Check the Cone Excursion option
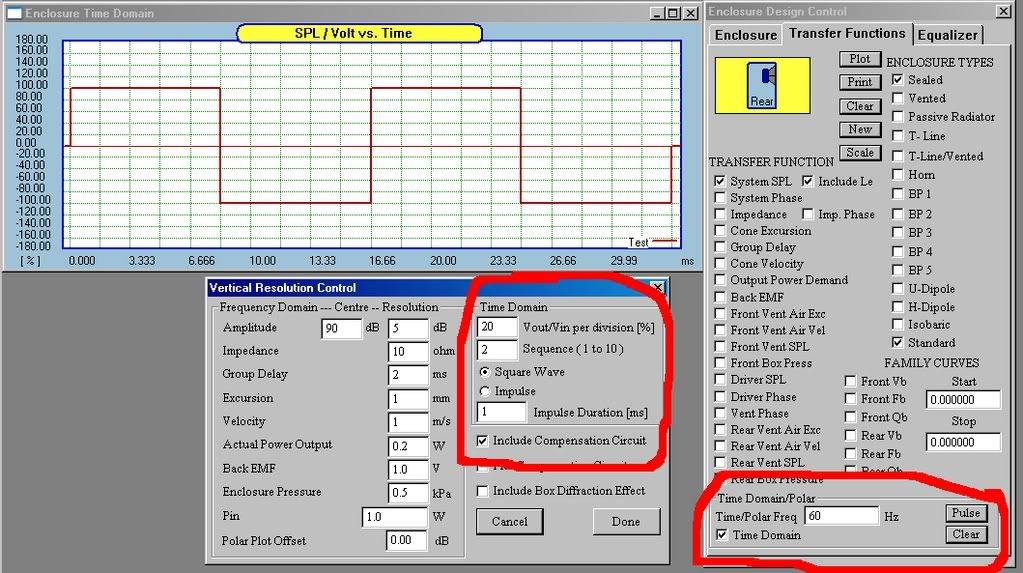This screenshot has height=573, width=1023. 720,230
